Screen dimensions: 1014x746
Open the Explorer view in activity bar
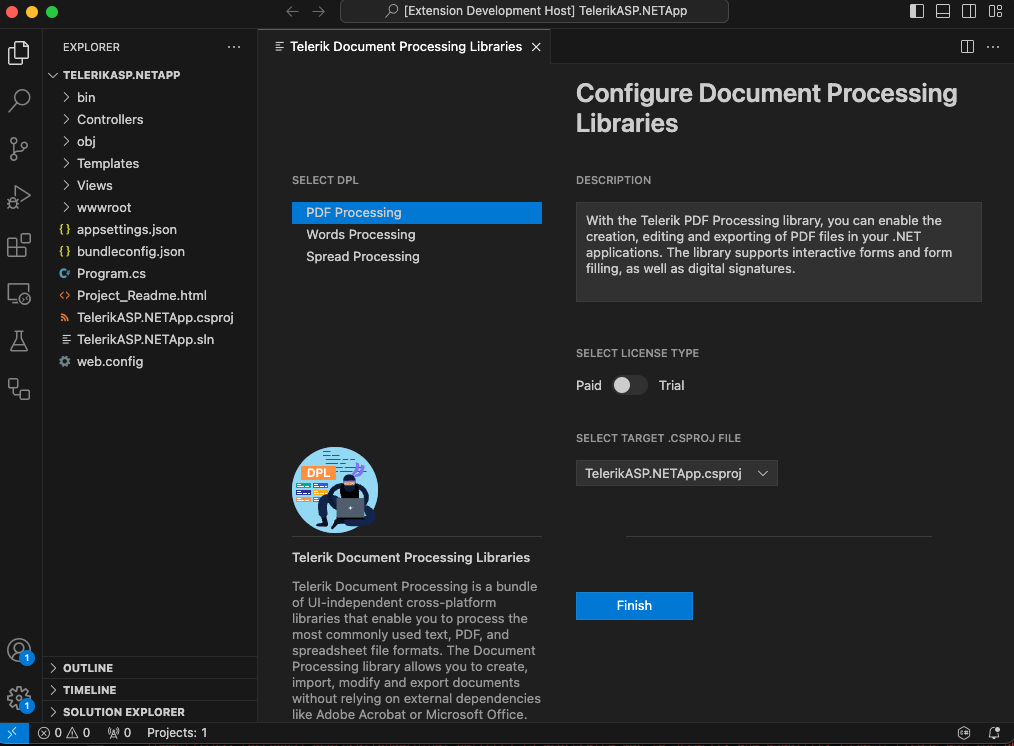pos(19,52)
